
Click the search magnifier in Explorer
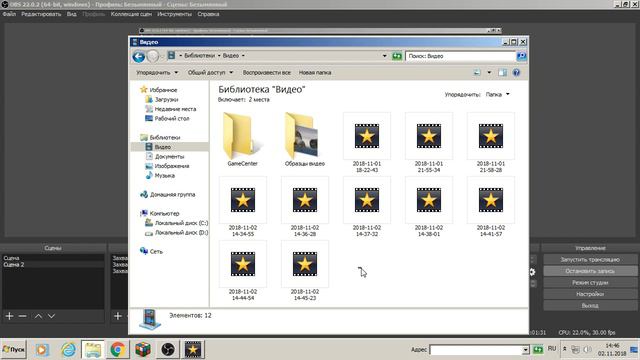(521, 56)
